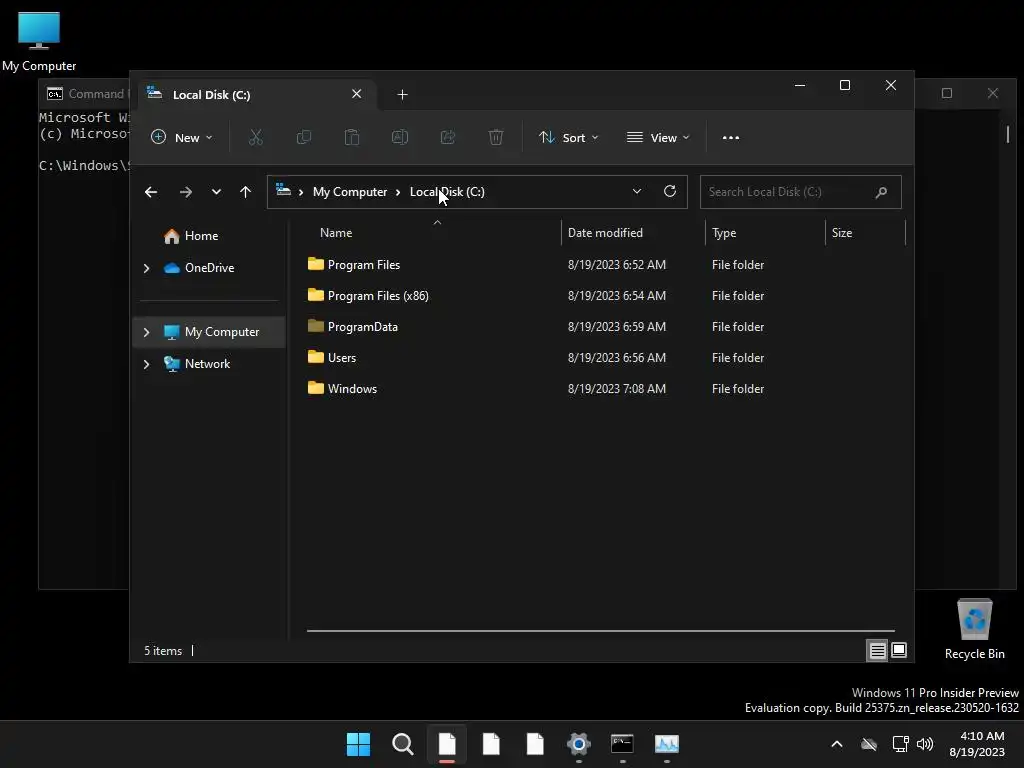This screenshot has height=768, width=1024.
Task: Click Local Disk (C:) tab title
Action: point(212,95)
